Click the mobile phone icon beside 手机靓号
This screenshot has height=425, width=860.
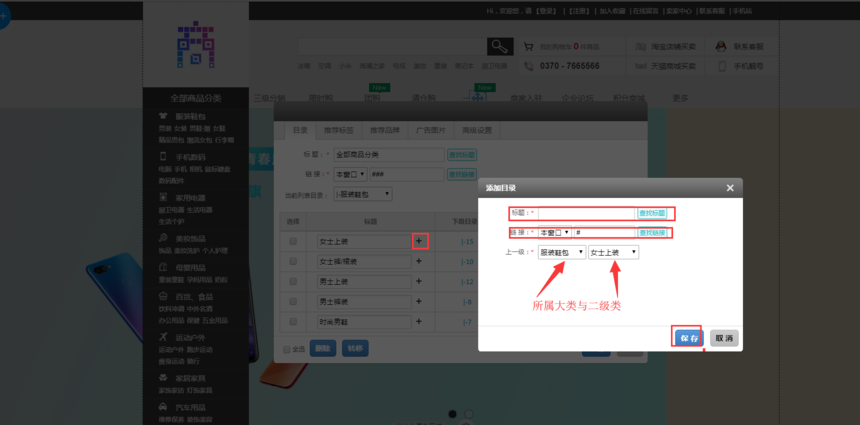tap(722, 66)
